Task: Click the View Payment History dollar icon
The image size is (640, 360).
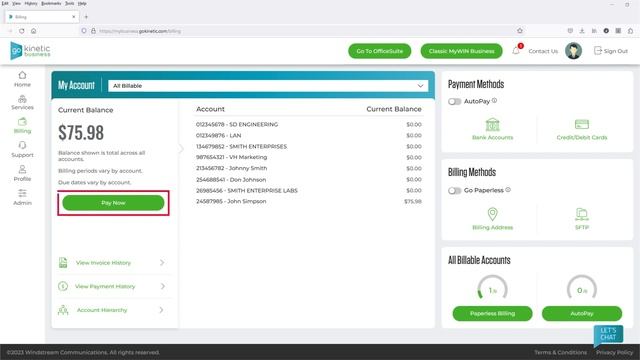Action: [63, 286]
